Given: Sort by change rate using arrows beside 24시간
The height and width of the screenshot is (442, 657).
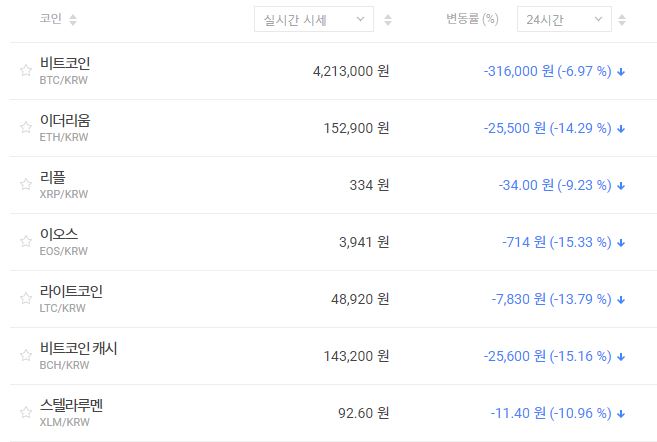Looking at the screenshot, I should pos(624,20).
